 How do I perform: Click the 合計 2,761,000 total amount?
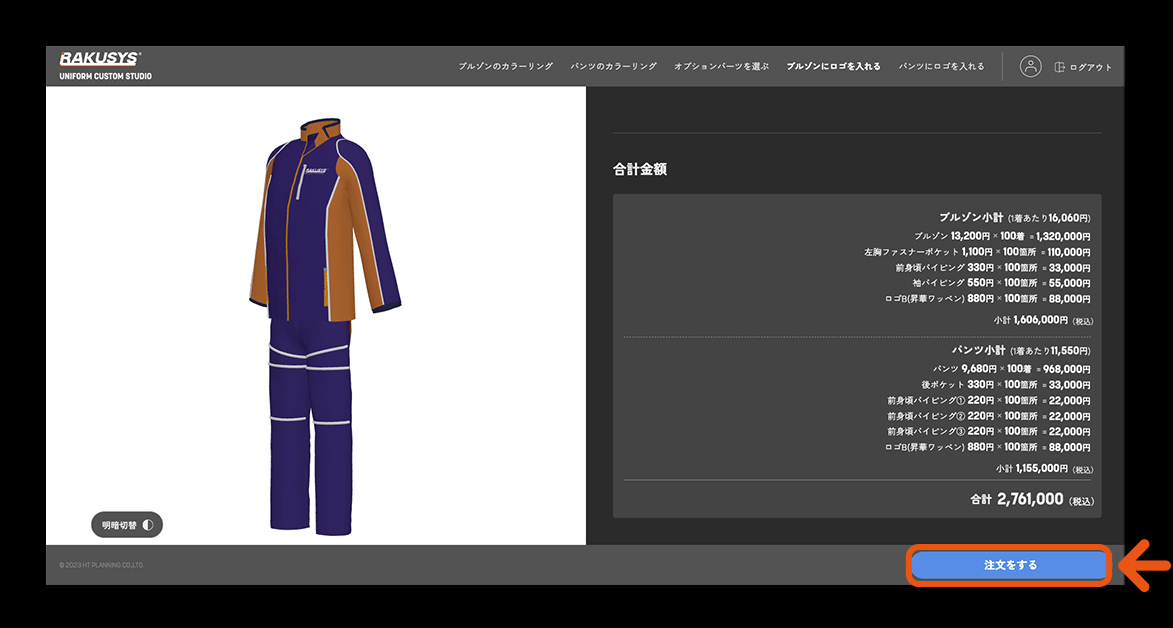tap(1030, 499)
